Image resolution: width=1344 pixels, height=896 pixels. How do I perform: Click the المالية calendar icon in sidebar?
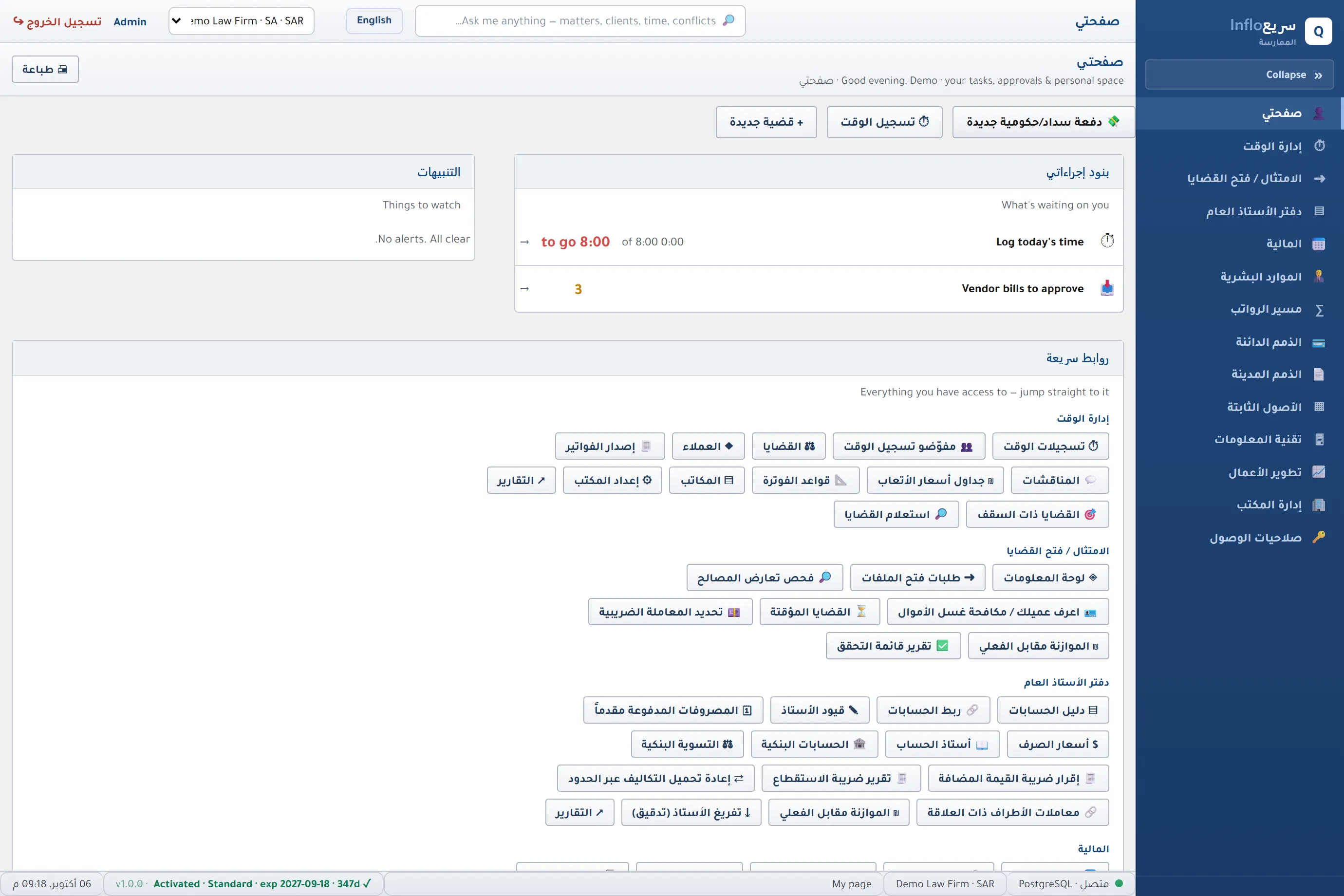pyautogui.click(x=1318, y=244)
